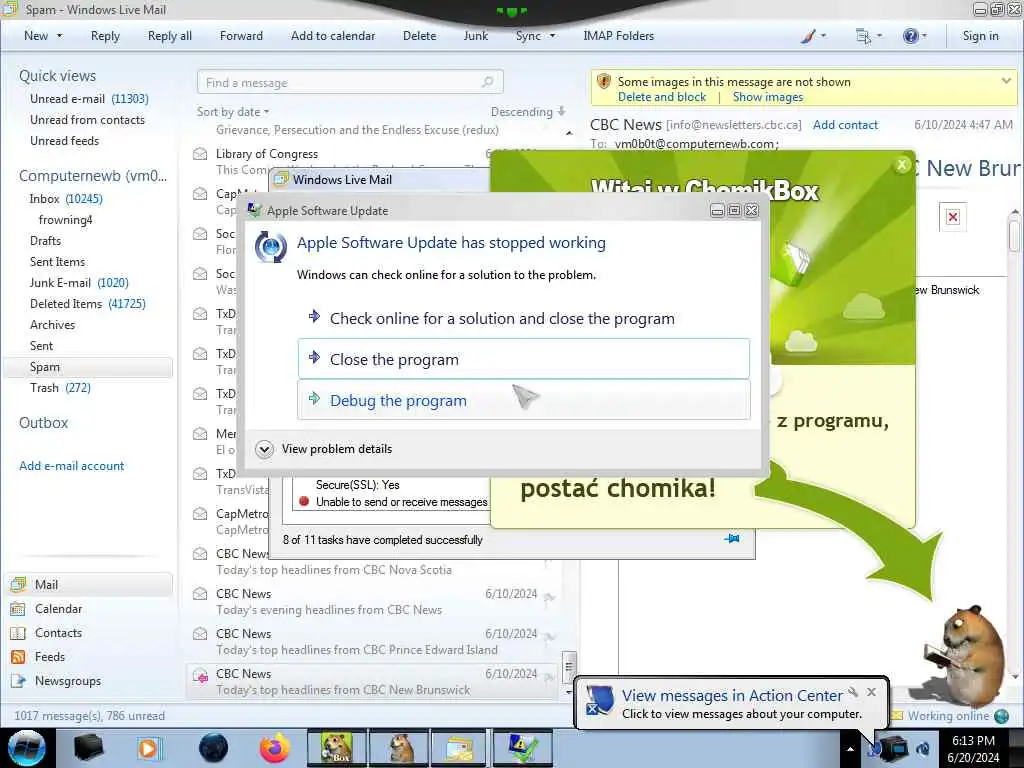Select the Deleted Items folder

tap(88, 304)
